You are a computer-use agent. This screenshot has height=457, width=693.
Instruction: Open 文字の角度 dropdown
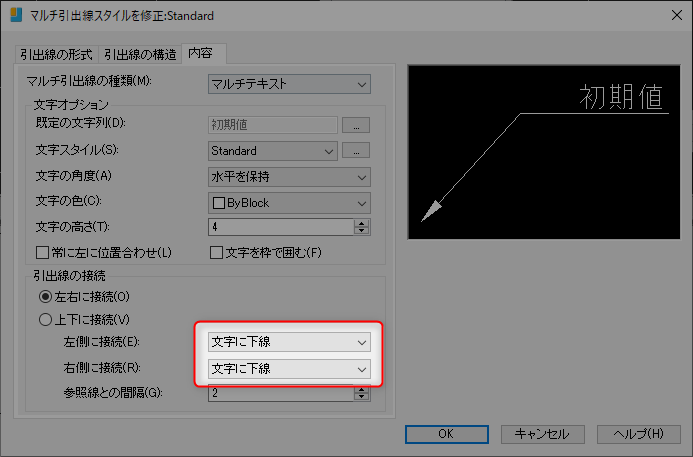coord(289,177)
